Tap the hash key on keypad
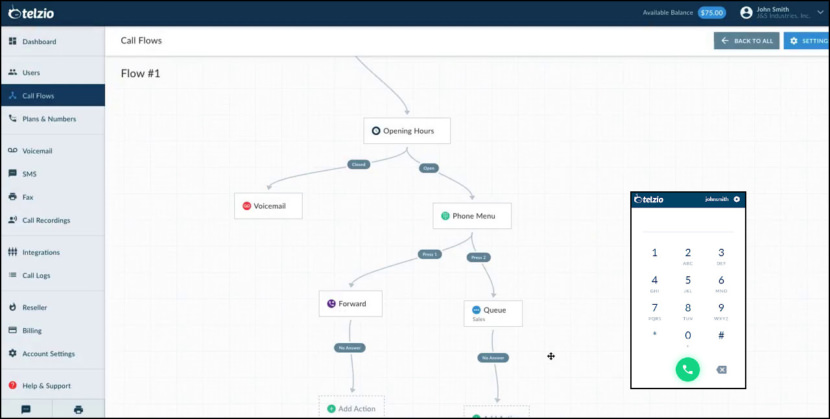This screenshot has height=419, width=830. coord(721,335)
